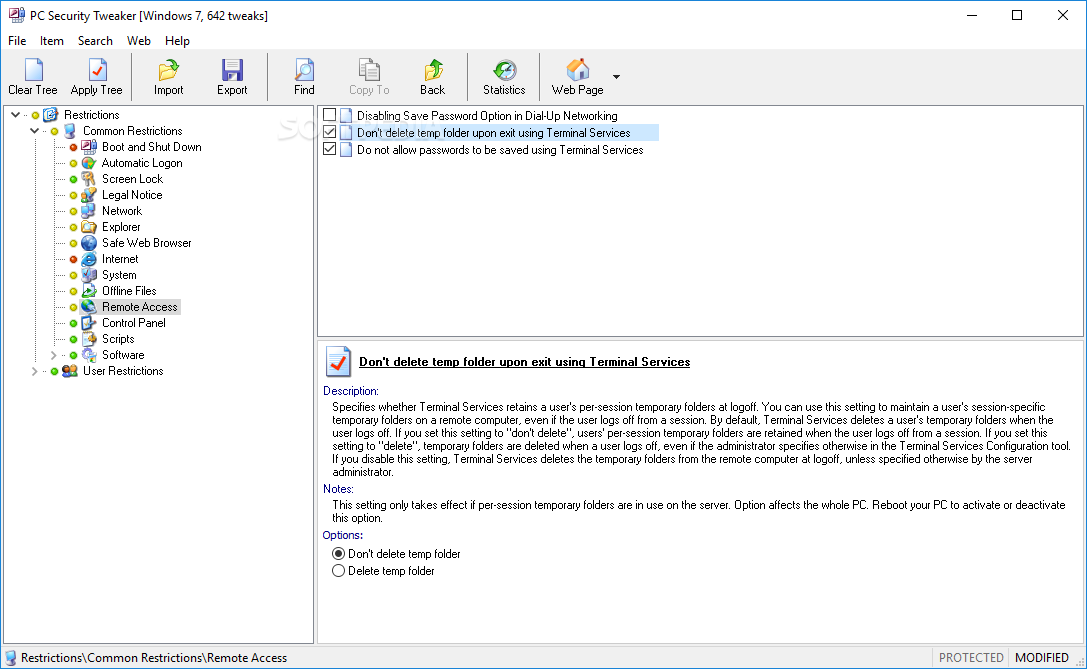This screenshot has width=1087, height=669.
Task: Click the Export floppy disk icon
Action: point(232,70)
